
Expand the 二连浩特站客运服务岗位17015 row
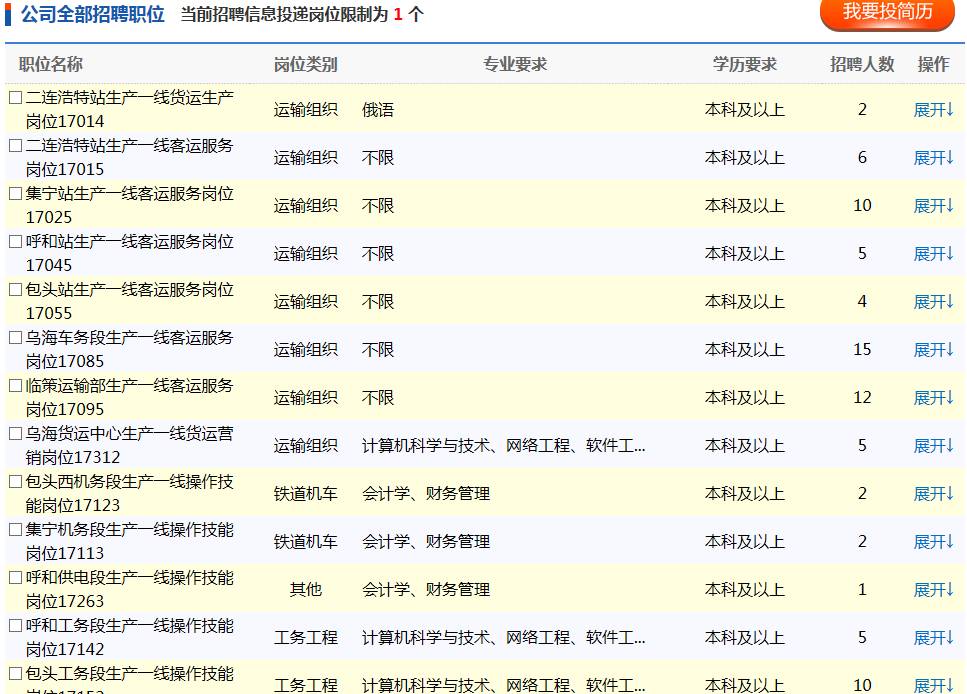[933, 158]
